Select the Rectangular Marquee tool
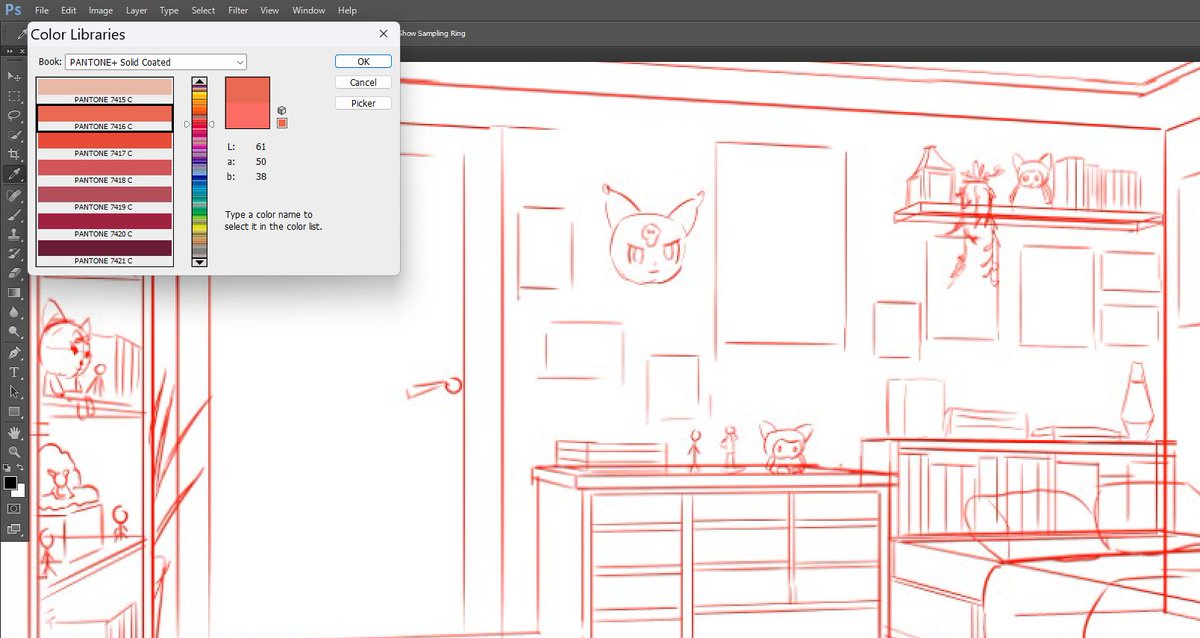1200x638 pixels. click(x=14, y=96)
